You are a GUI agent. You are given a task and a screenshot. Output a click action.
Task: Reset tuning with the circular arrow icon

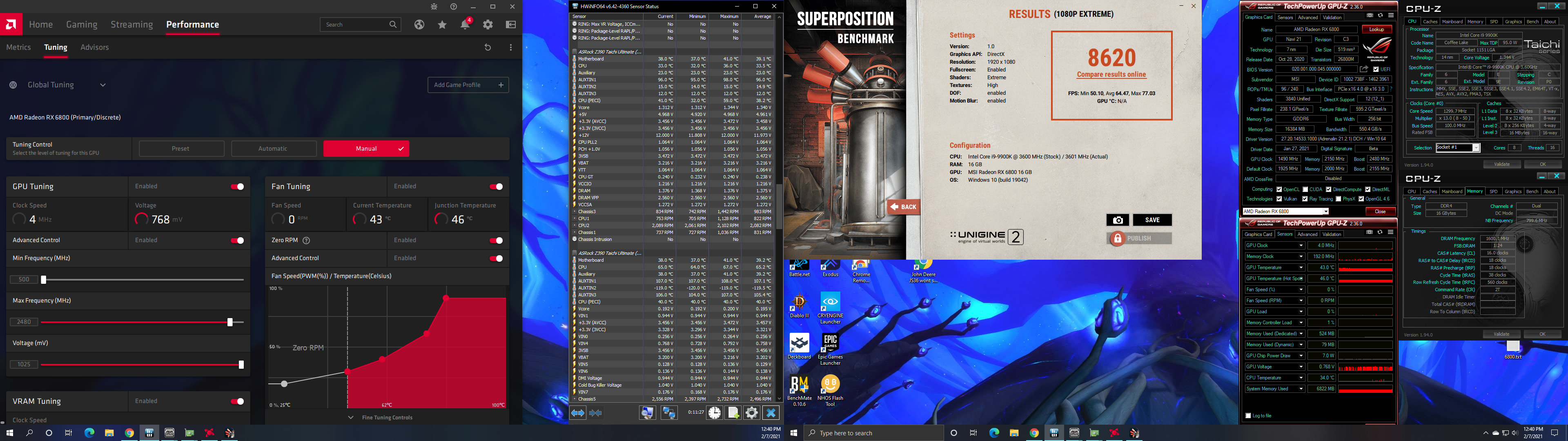[x=488, y=47]
